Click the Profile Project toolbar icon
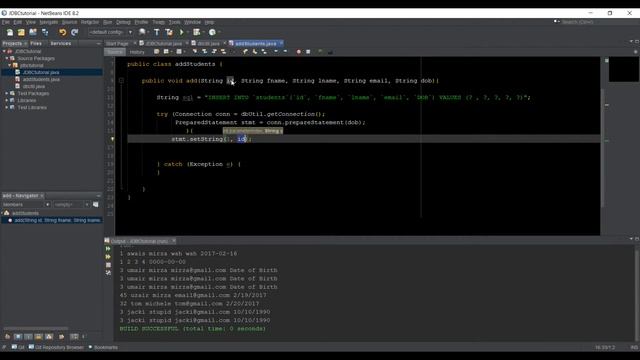The width and height of the screenshot is (640, 360). coord(212,32)
